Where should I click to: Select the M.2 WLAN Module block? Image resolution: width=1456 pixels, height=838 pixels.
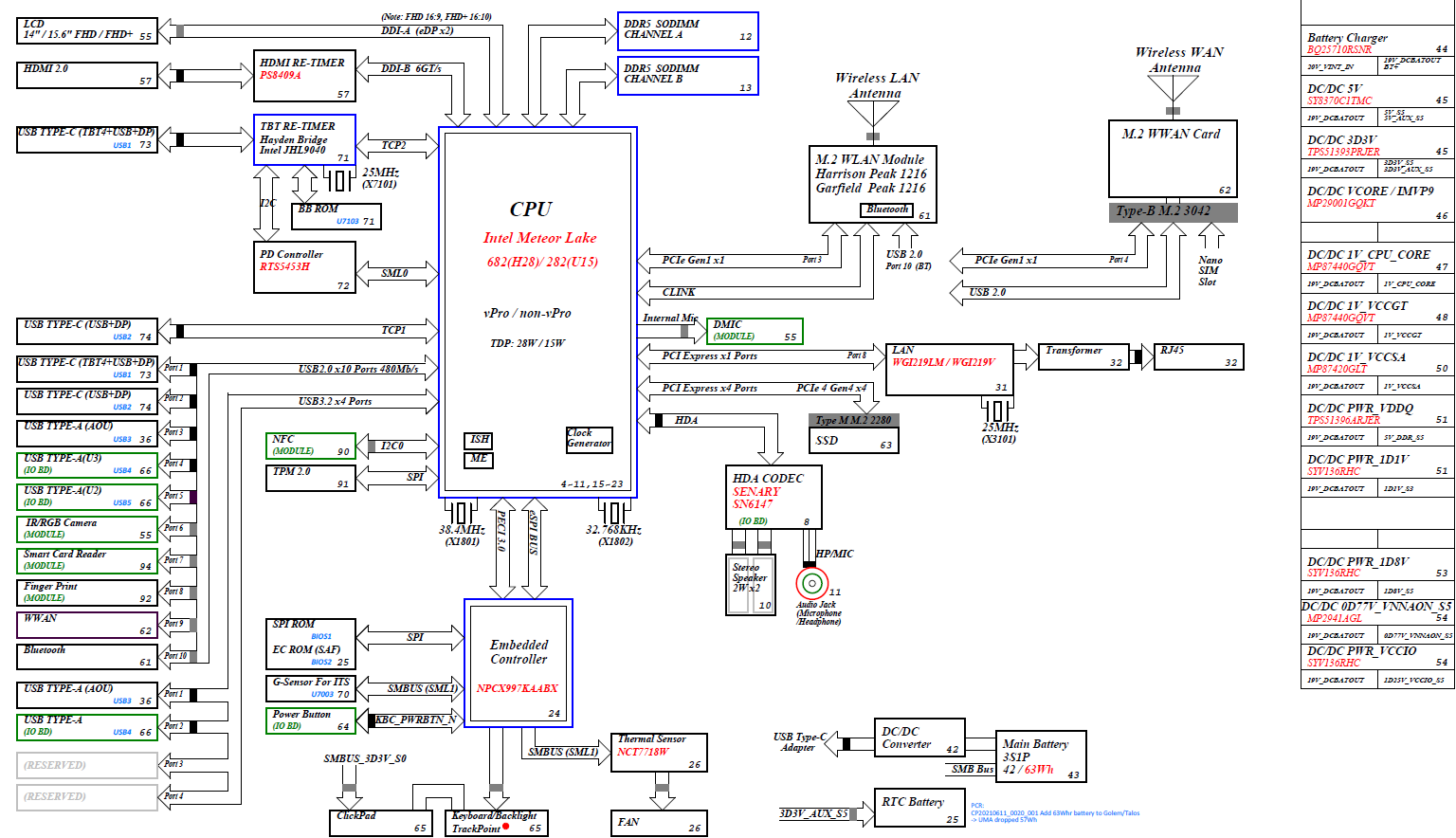coord(872,184)
